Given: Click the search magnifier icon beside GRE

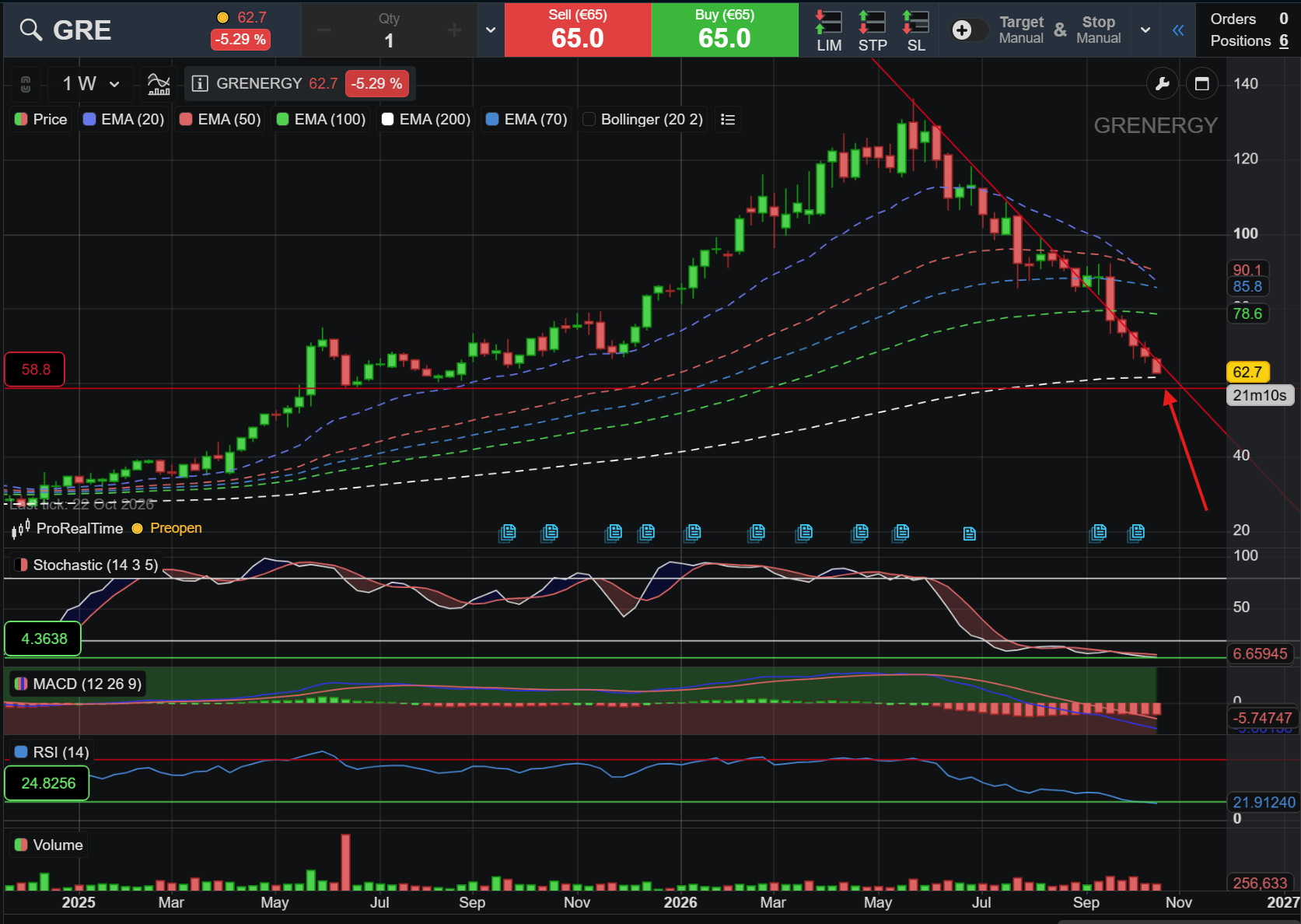Looking at the screenshot, I should click(30, 30).
